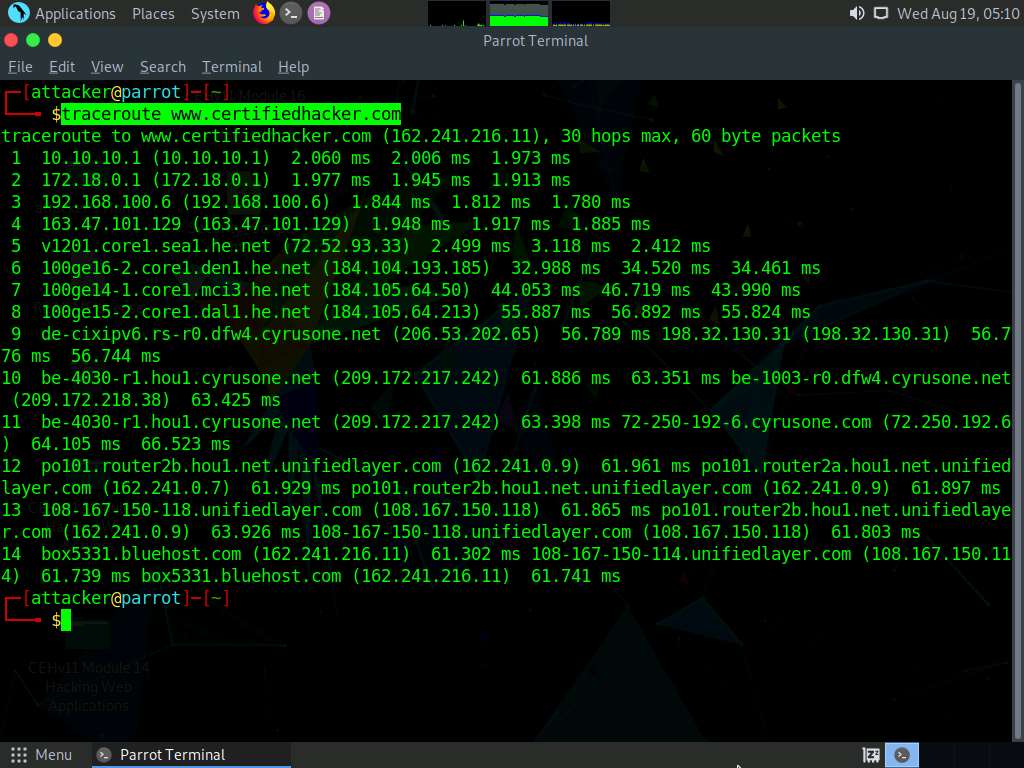Click the terminal vertical scrollbar
The image size is (1024, 768).
point(1017,410)
